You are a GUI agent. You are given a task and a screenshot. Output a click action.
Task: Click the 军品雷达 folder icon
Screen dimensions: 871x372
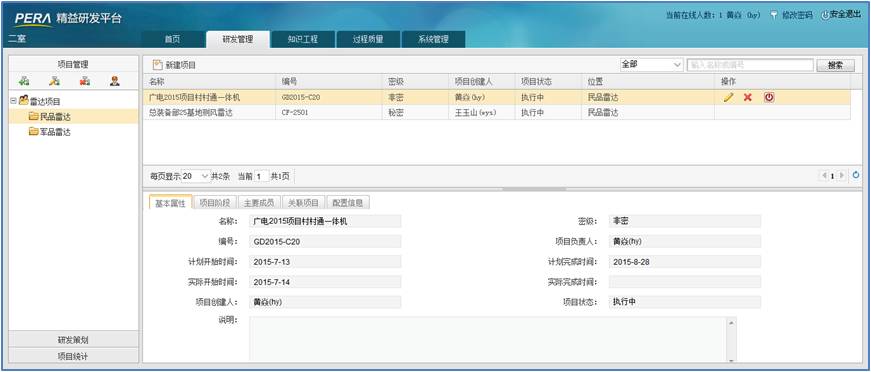coord(33,132)
